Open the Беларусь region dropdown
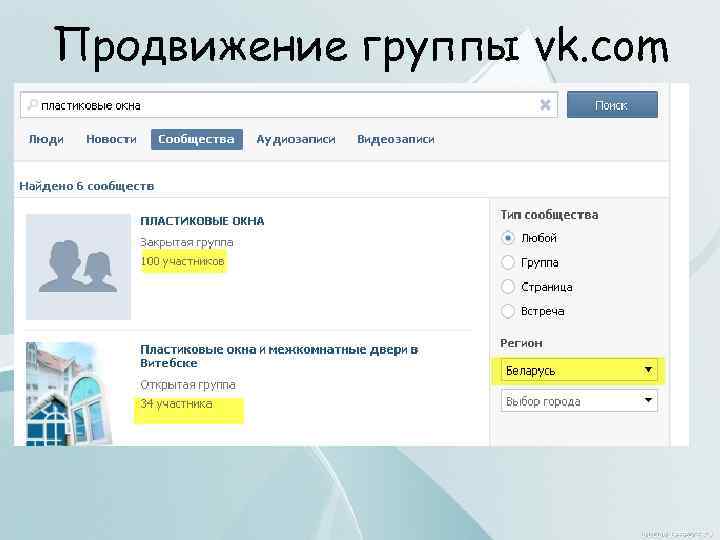Viewport: 720px width, 540px height. tap(579, 370)
